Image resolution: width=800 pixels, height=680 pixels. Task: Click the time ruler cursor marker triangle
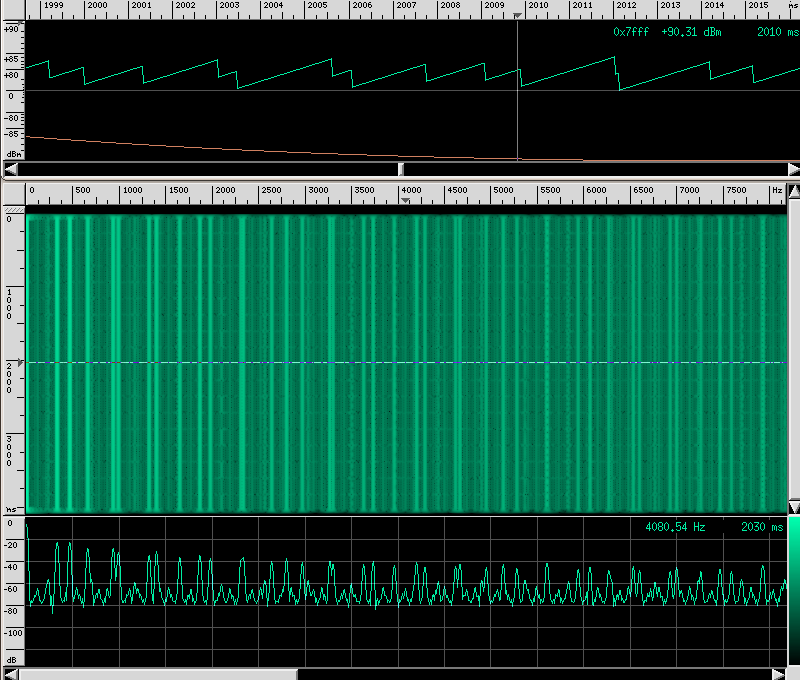(517, 16)
